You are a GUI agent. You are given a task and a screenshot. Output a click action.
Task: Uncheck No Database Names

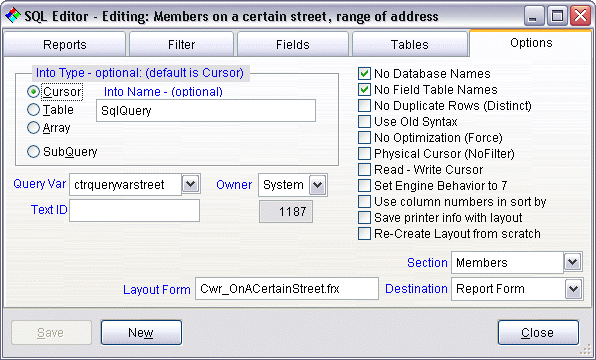point(364,73)
